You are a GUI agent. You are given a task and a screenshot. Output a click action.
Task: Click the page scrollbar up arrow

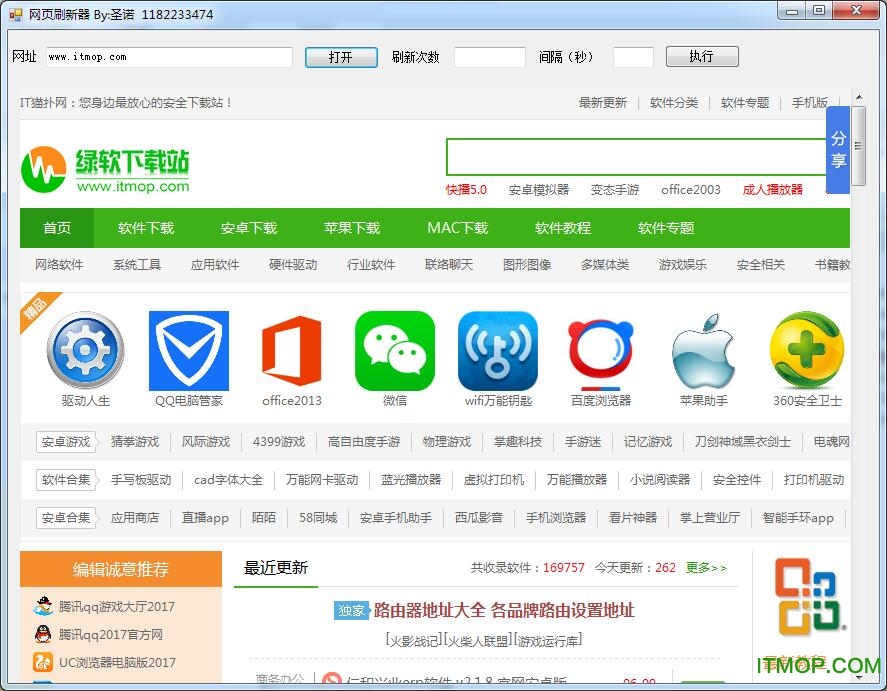859,97
